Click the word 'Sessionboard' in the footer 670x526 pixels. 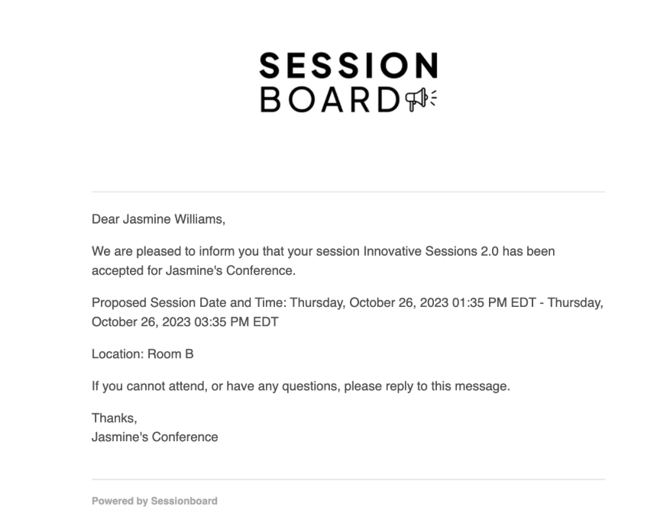click(x=184, y=501)
